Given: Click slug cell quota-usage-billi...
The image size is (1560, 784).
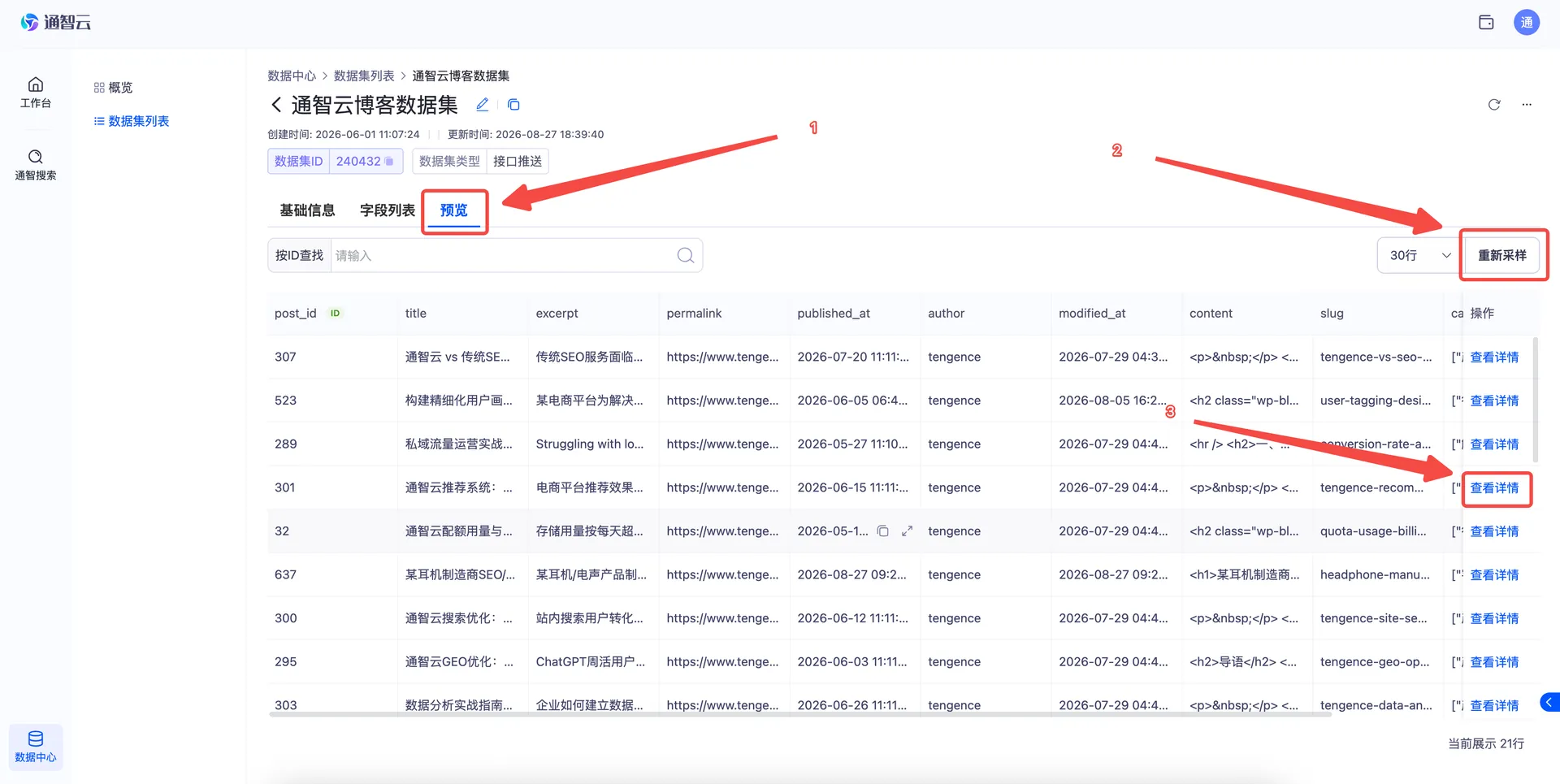Looking at the screenshot, I should point(1373,531).
